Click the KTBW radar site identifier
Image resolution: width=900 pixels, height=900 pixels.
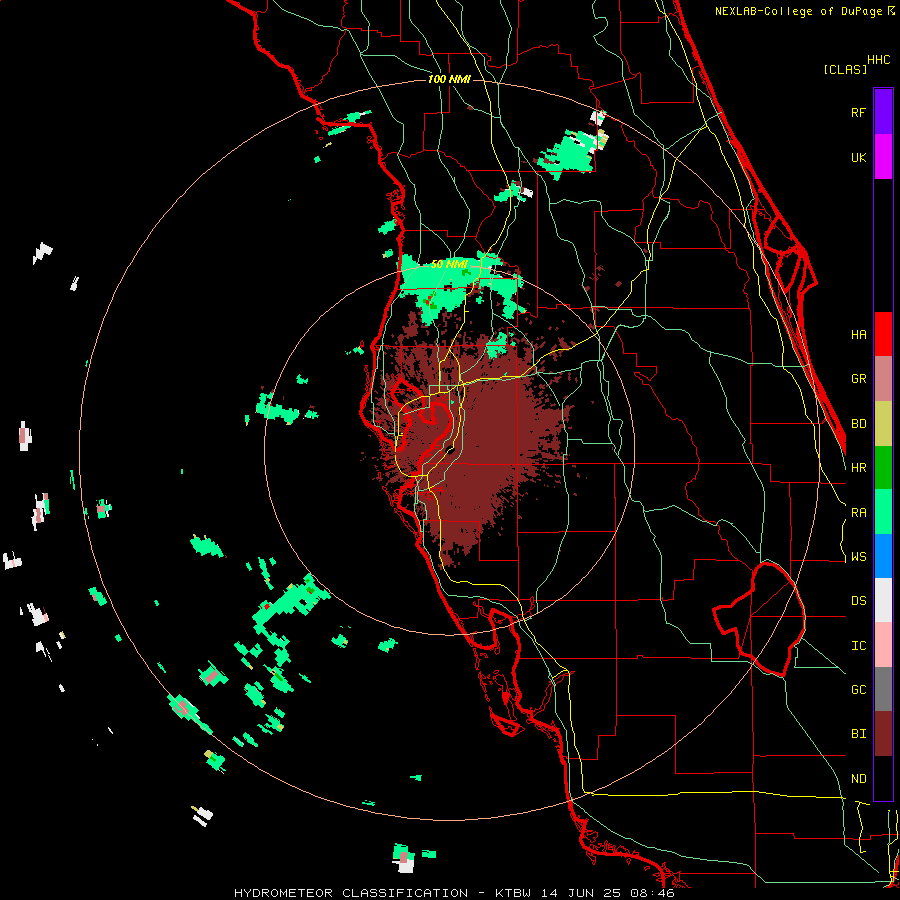[x=513, y=893]
